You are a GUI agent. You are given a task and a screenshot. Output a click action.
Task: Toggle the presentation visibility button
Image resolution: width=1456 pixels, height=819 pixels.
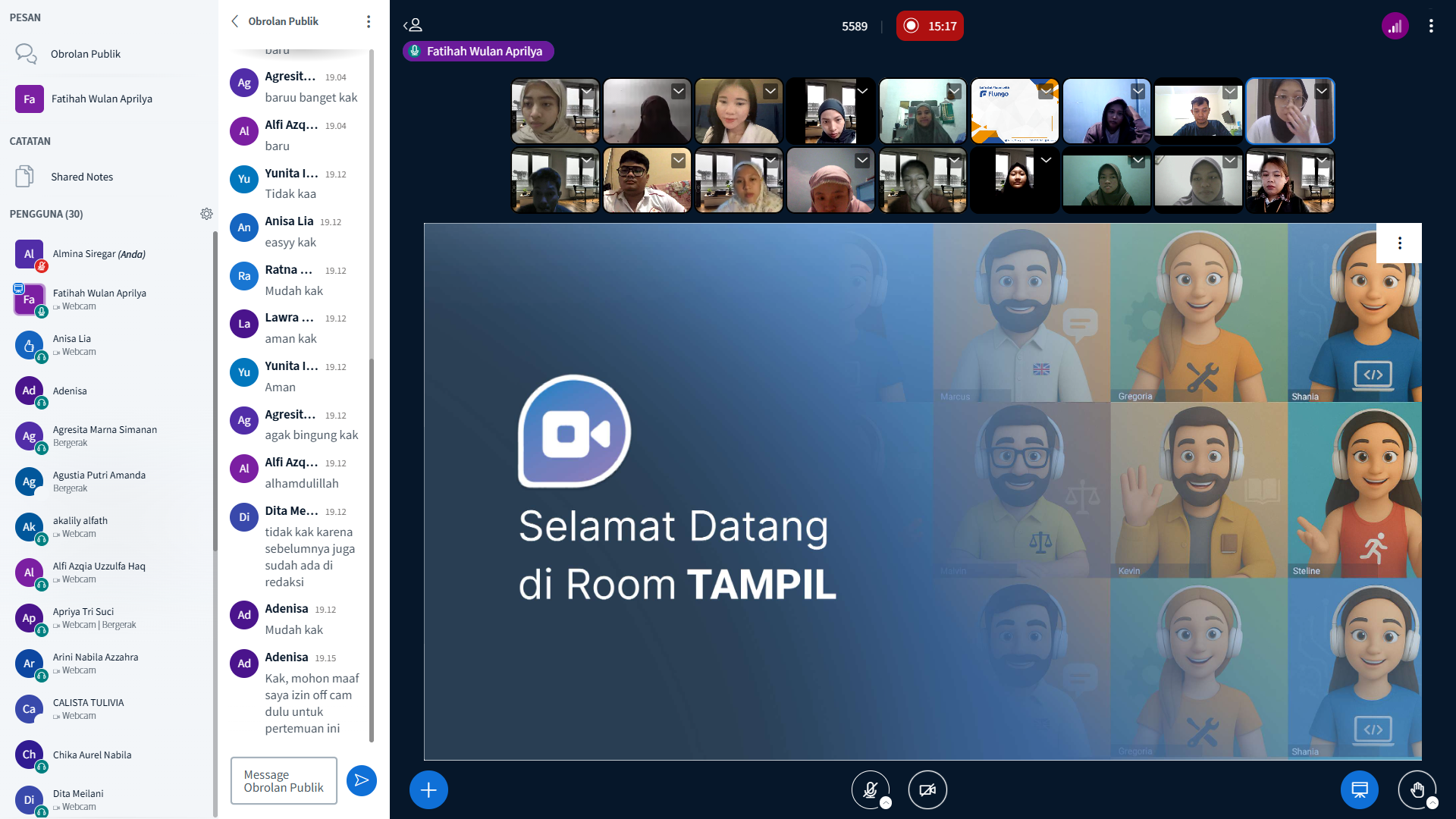click(x=1360, y=789)
